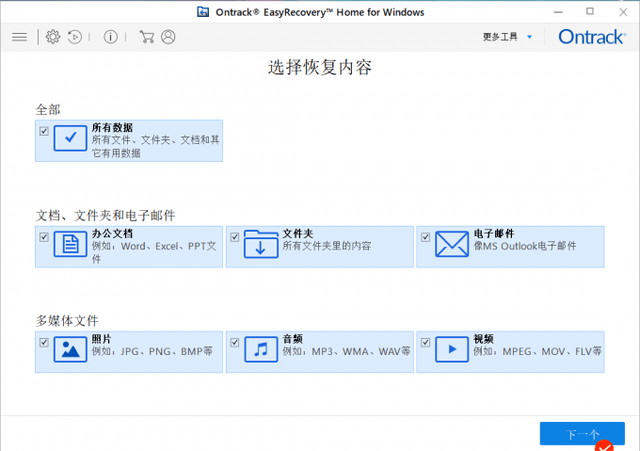Click the shopping cart icon
Viewport: 640px width, 451px height.
[x=147, y=37]
